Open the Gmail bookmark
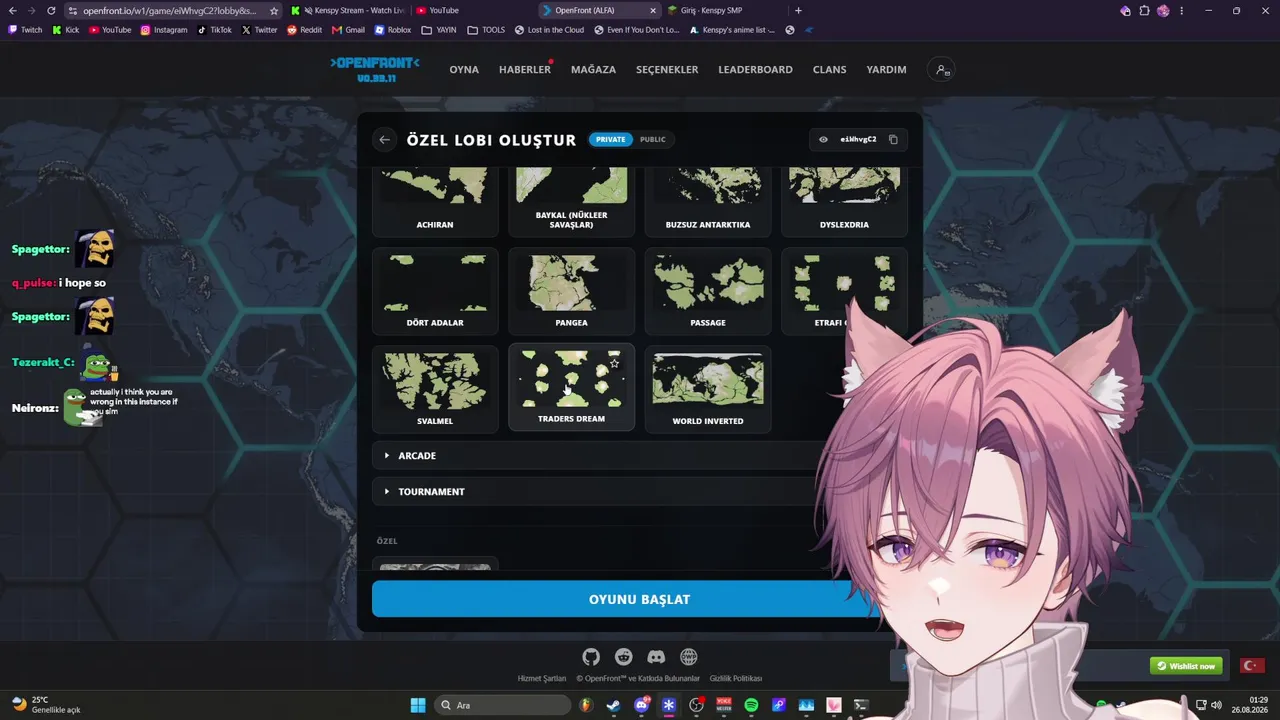The width and height of the screenshot is (1280, 720). click(x=349, y=30)
